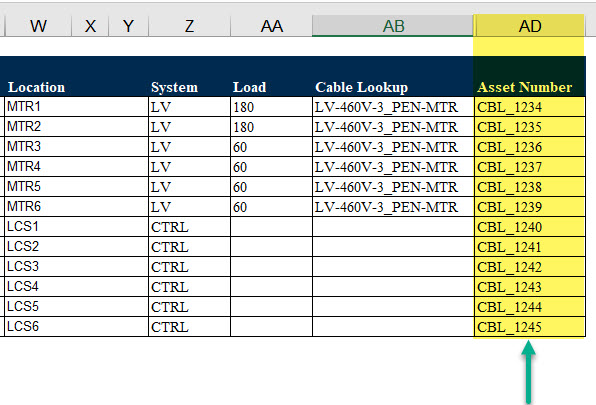Select cell containing CBL_1240
The width and height of the screenshot is (596, 405).
[x=529, y=227]
